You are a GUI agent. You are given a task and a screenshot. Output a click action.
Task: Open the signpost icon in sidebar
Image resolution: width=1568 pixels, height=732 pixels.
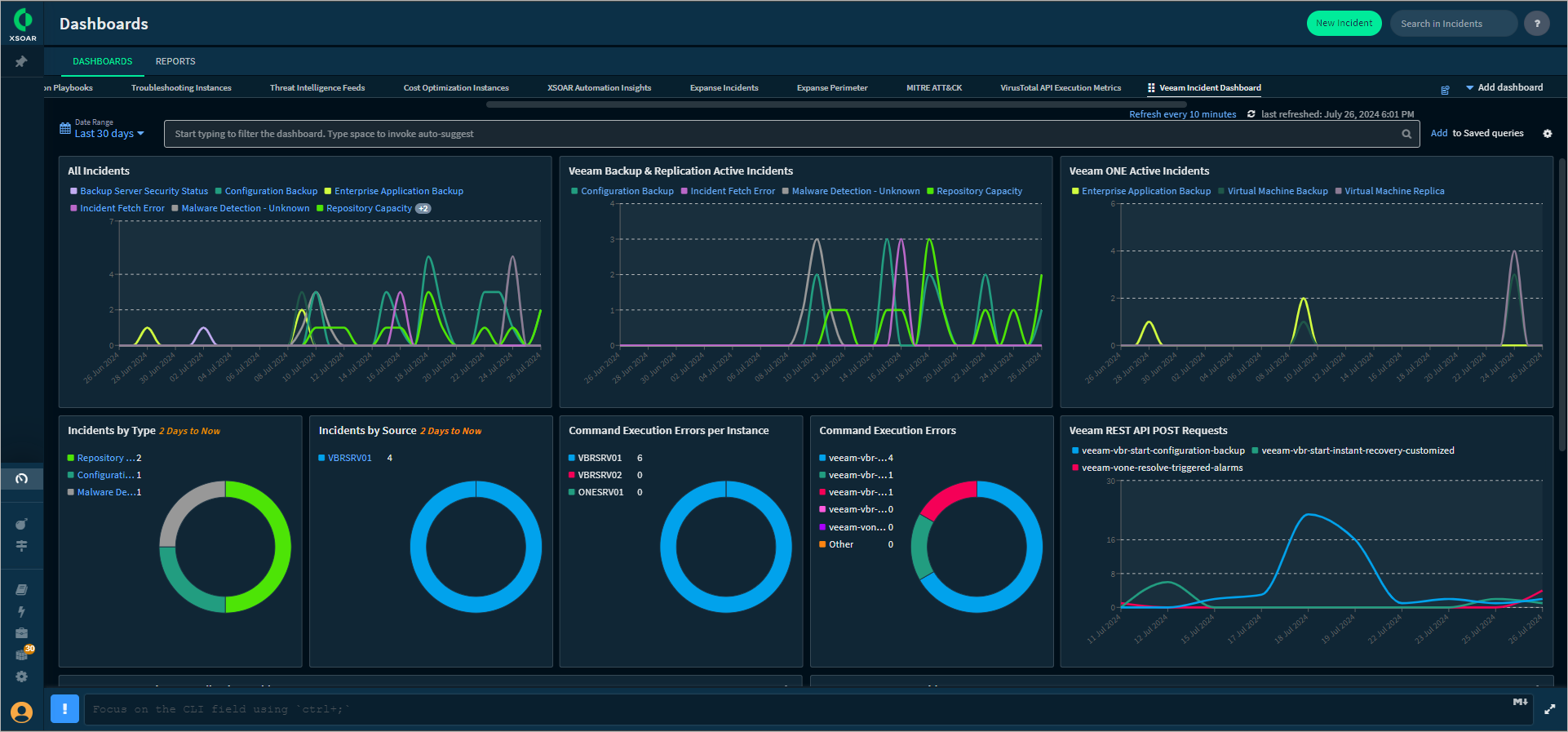pyautogui.click(x=22, y=545)
